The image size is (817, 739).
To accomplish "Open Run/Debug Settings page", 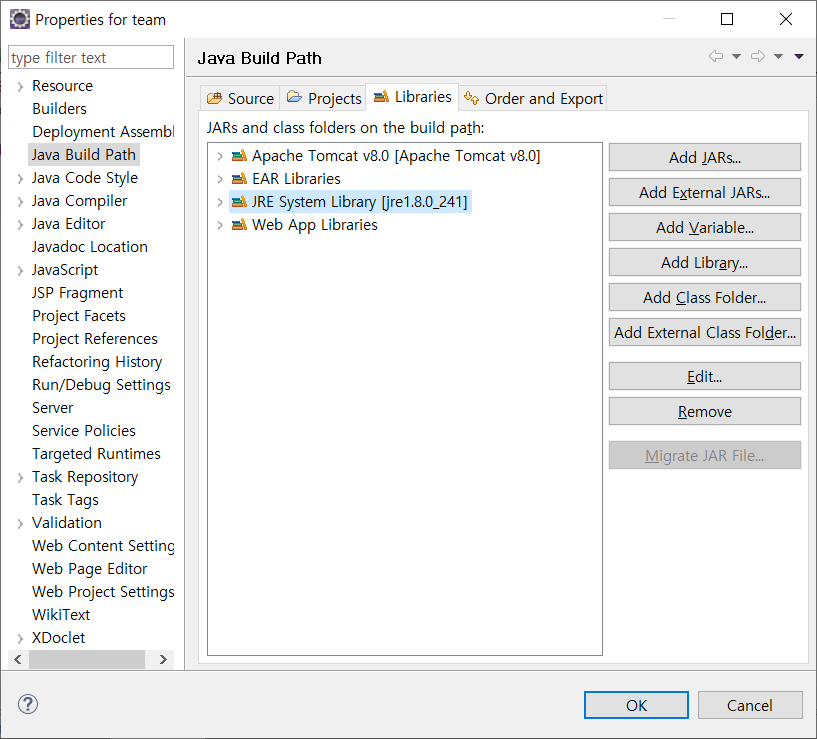I will (x=101, y=385).
